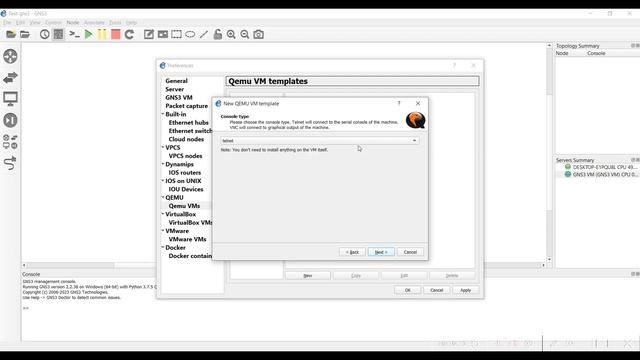Take a screenshot with the camera icon
The height and width of the screenshot is (360, 640).
point(258,34)
